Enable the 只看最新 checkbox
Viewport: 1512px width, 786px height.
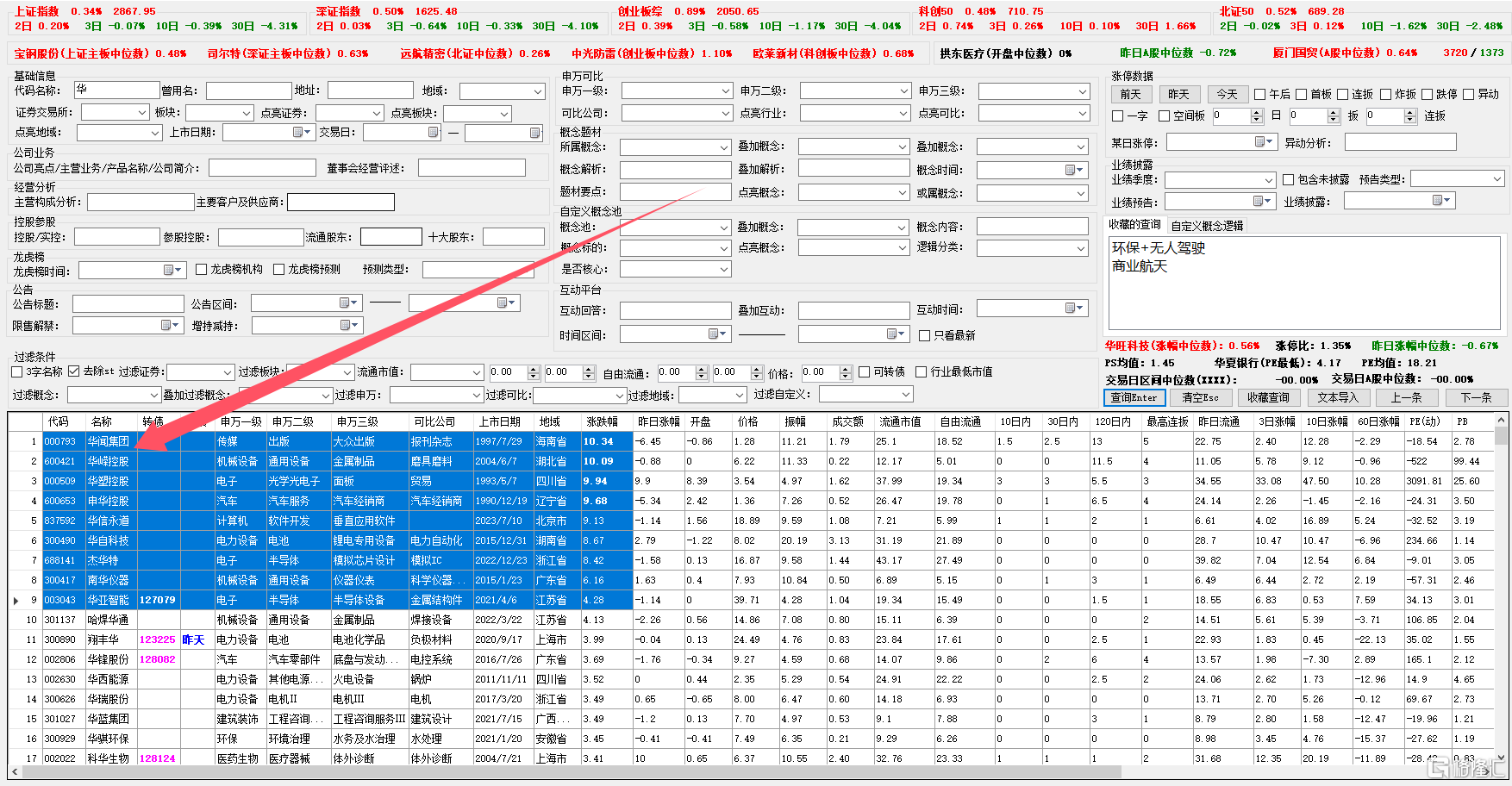point(925,336)
